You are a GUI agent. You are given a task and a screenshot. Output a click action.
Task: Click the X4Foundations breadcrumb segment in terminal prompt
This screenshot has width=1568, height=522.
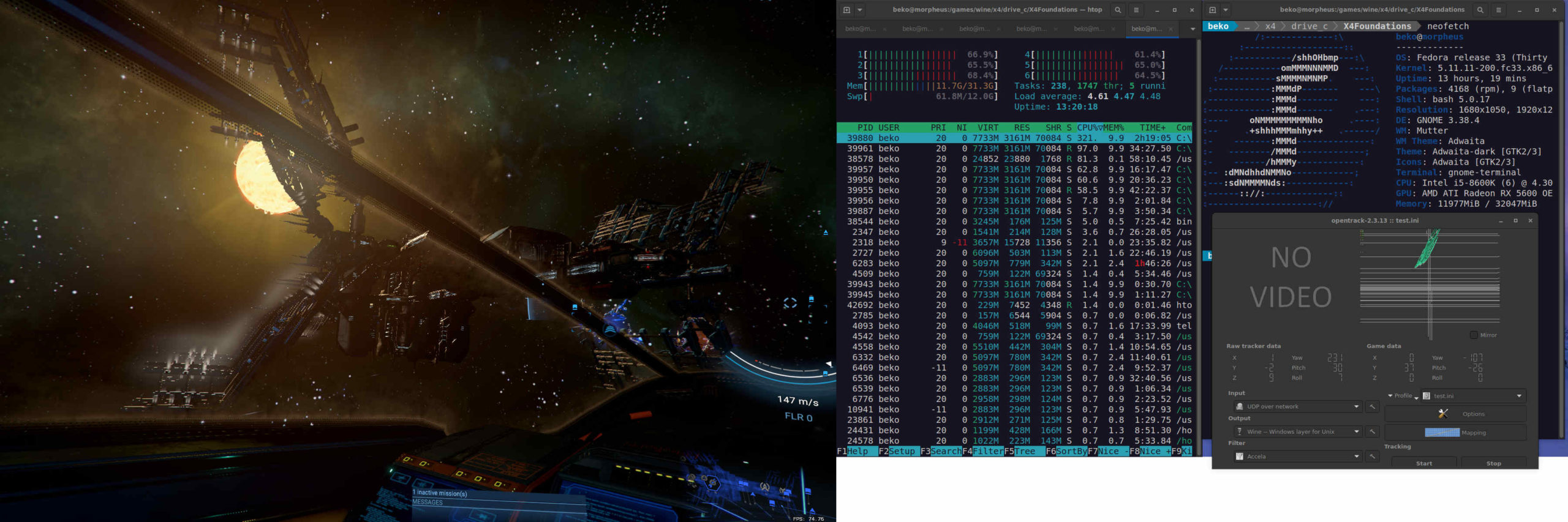coord(1377,26)
